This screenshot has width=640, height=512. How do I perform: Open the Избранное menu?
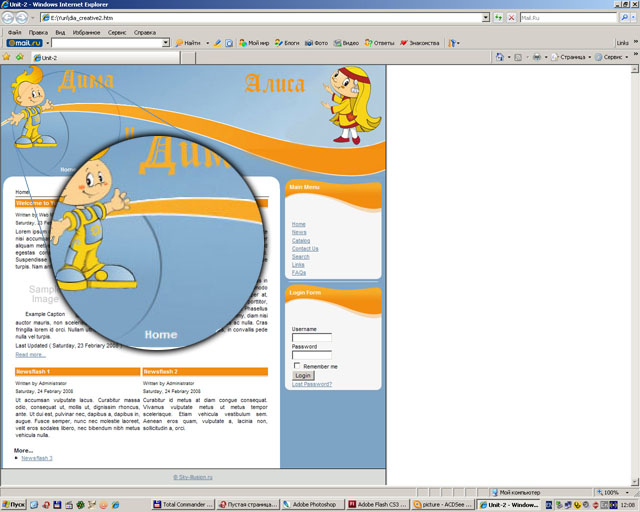[x=87, y=32]
